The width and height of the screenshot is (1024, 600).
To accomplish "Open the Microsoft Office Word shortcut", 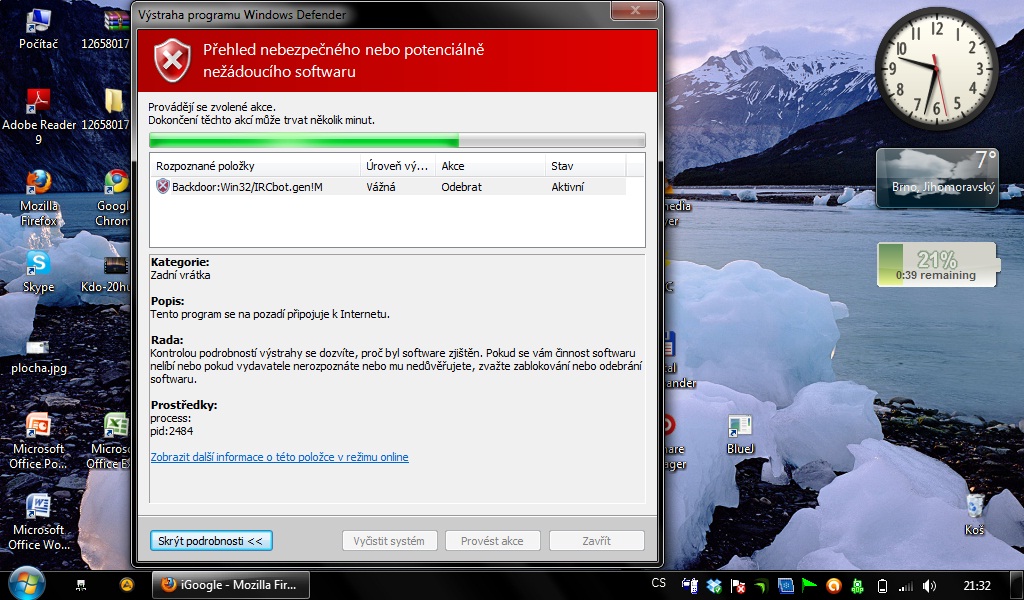I will point(38,522).
